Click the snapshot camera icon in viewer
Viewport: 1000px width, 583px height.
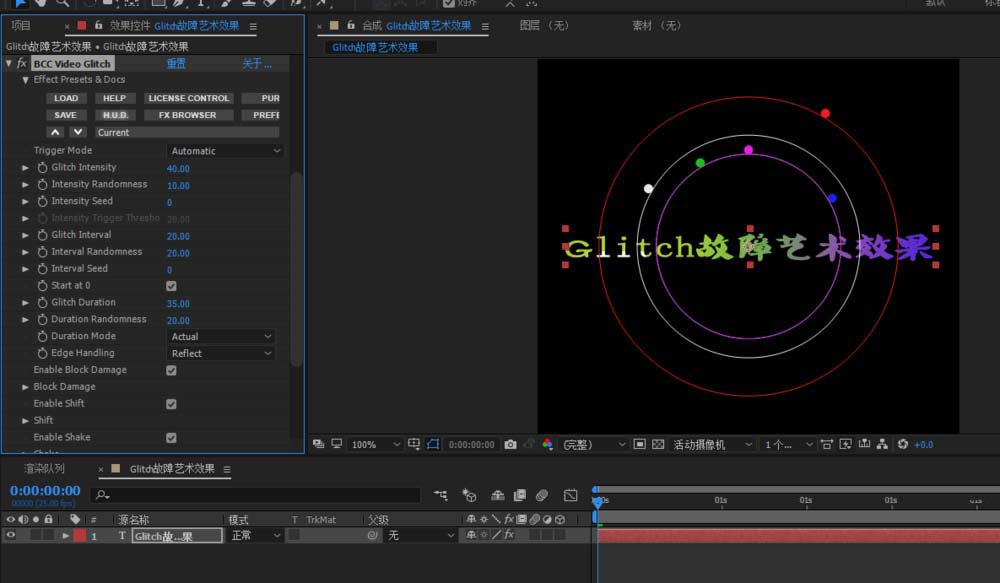[511, 444]
